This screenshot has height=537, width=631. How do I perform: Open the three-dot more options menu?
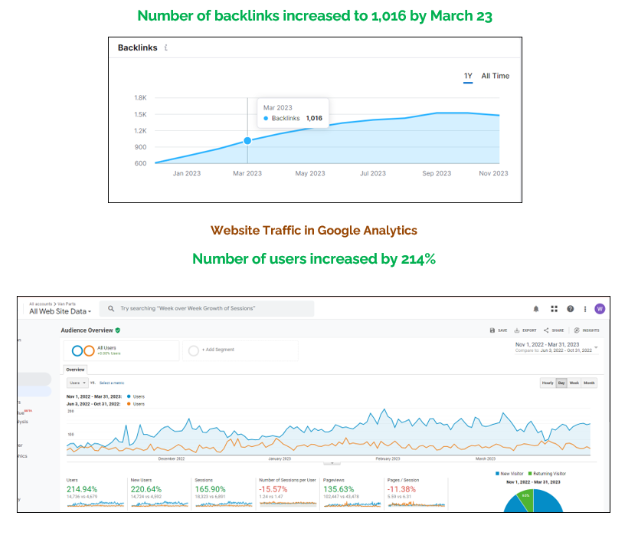[x=584, y=309]
